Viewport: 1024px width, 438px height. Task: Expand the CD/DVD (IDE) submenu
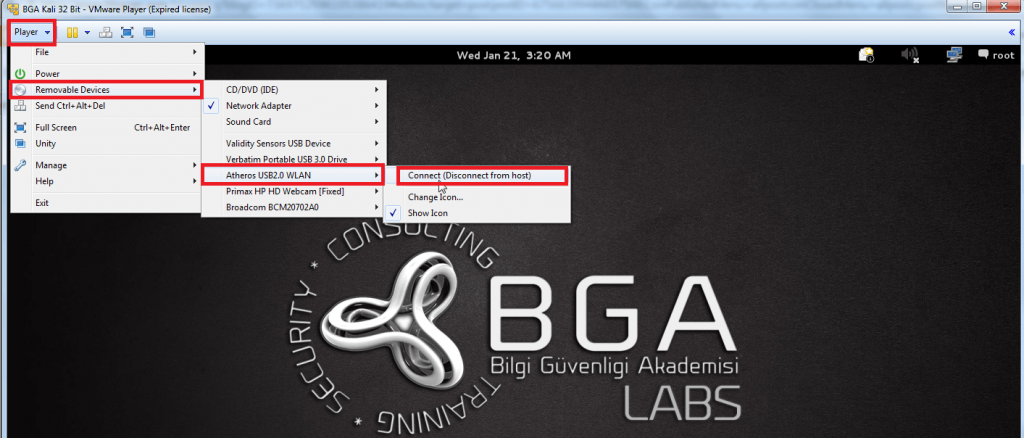tap(293, 89)
